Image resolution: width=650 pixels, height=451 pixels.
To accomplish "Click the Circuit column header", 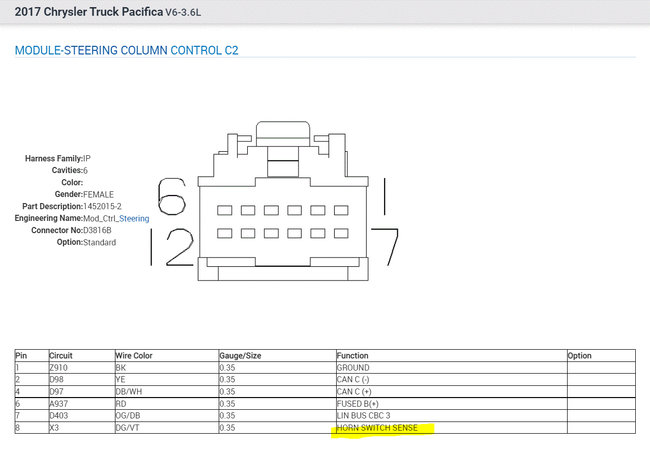I will click(82, 356).
